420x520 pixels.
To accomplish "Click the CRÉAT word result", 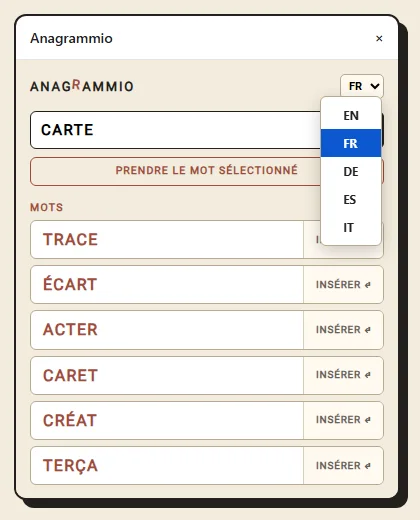I will (x=167, y=420).
